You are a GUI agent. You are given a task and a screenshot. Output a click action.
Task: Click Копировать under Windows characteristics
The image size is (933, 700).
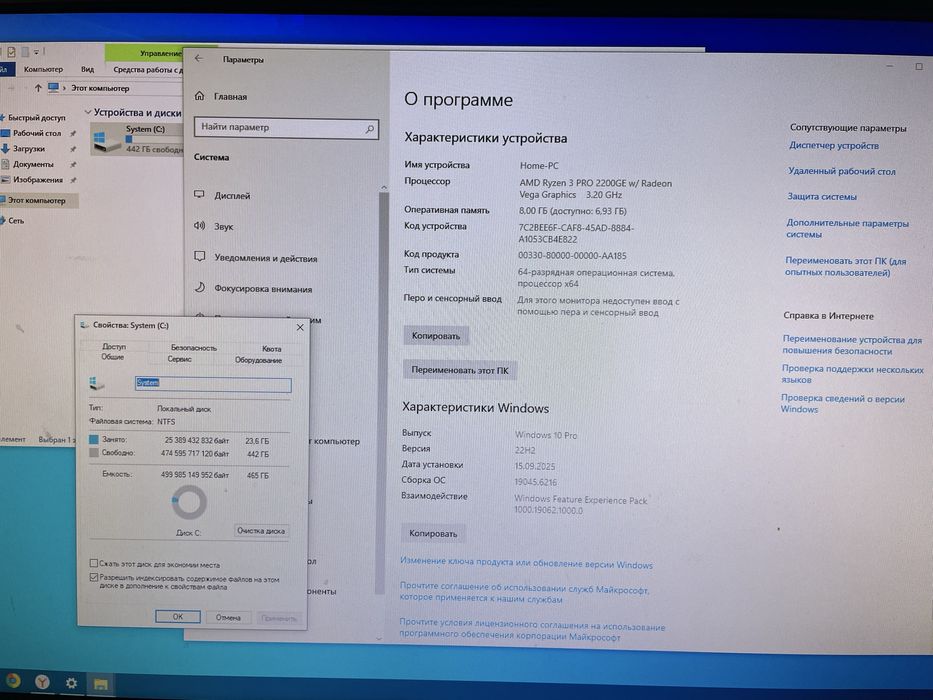[x=433, y=533]
